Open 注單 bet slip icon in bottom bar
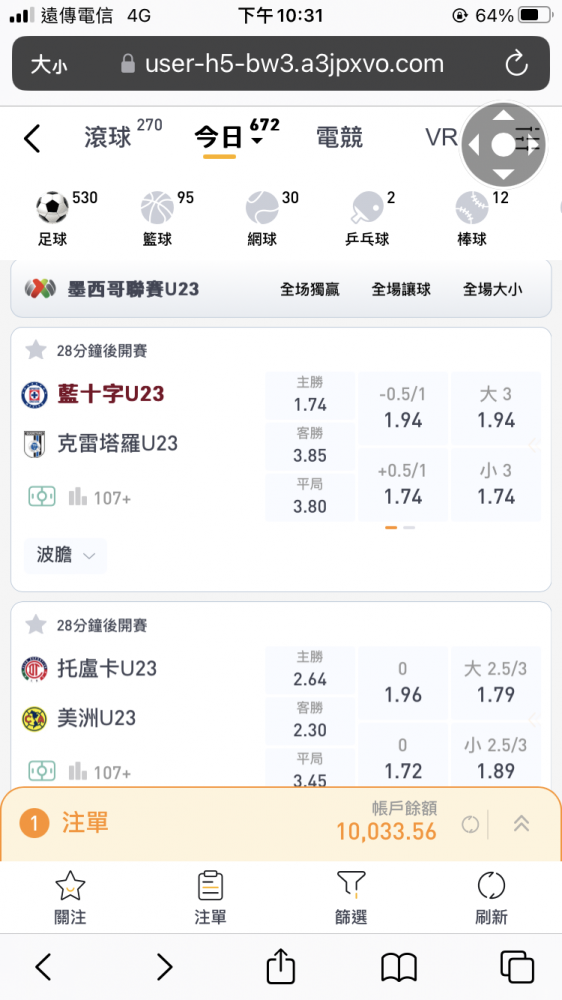 tap(211, 885)
